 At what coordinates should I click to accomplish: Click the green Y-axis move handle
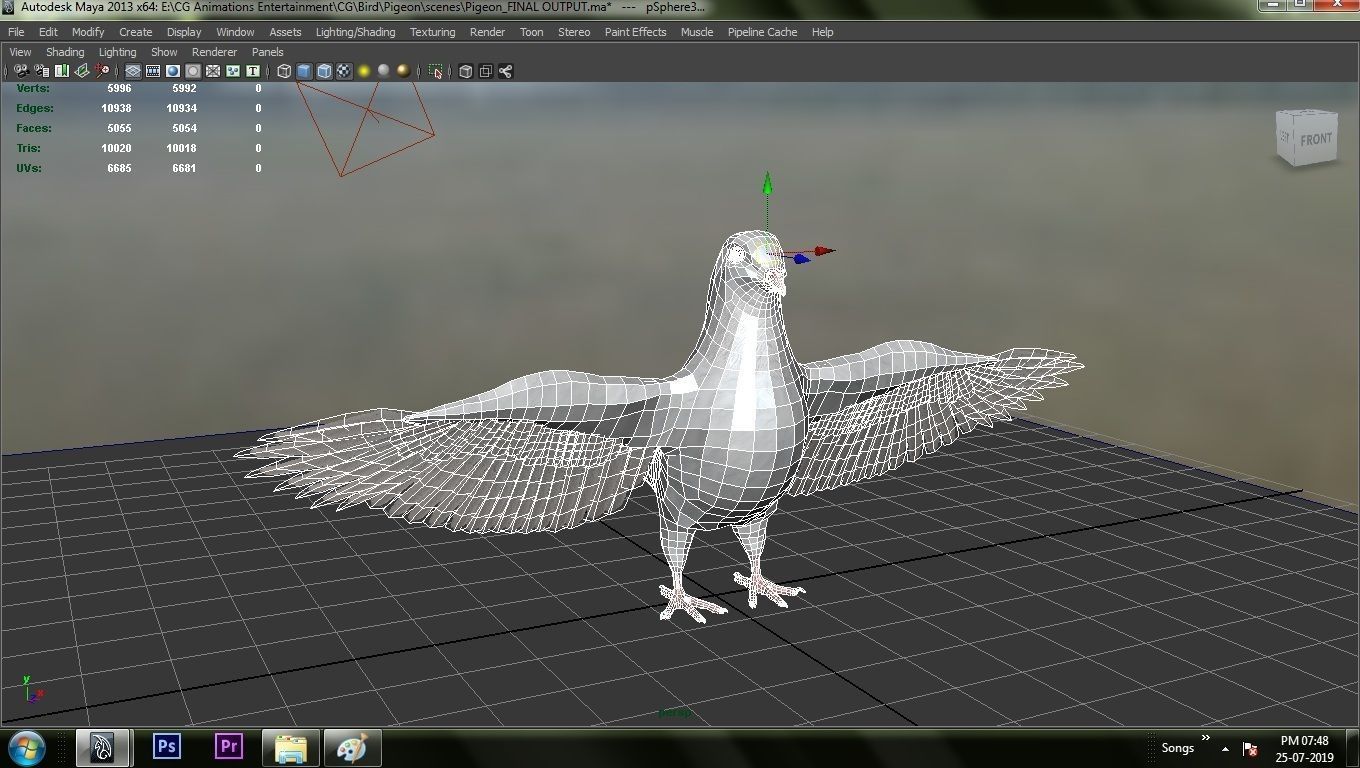tap(767, 184)
